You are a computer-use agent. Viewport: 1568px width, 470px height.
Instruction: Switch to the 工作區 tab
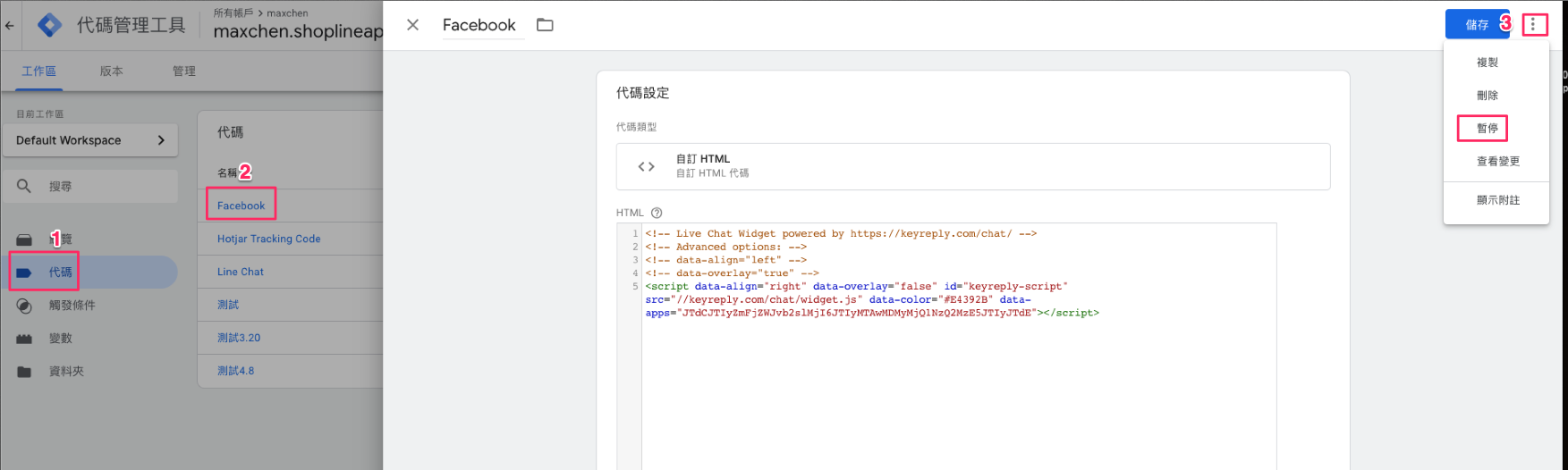tap(38, 71)
